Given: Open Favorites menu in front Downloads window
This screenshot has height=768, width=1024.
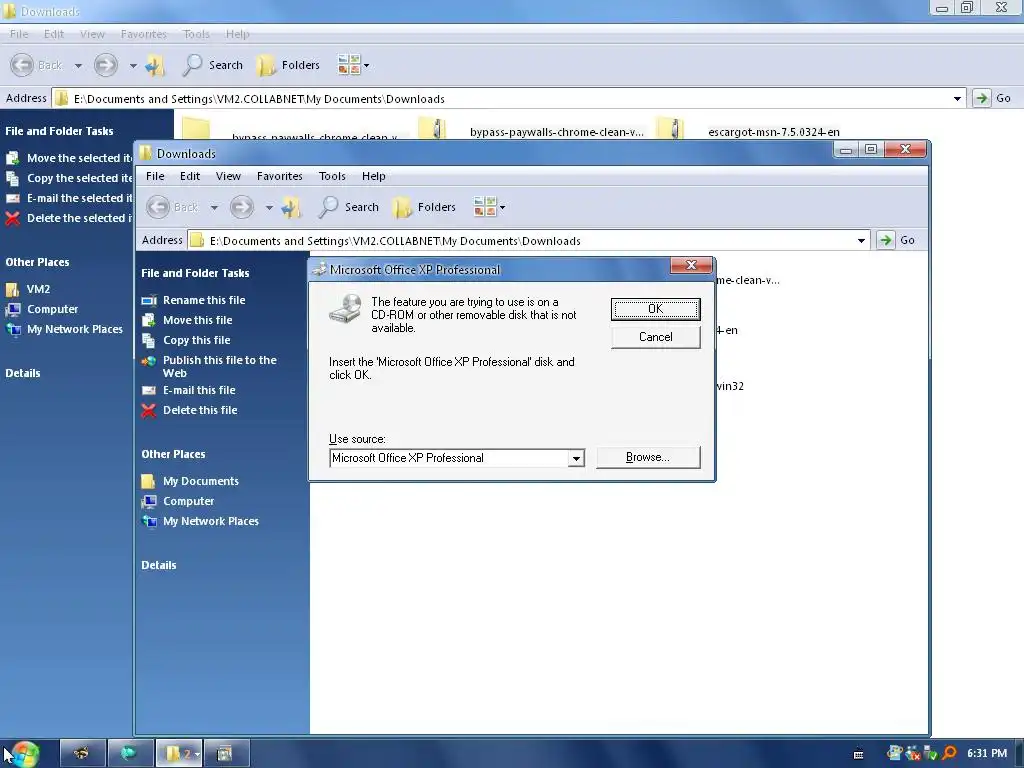Looking at the screenshot, I should tap(280, 176).
